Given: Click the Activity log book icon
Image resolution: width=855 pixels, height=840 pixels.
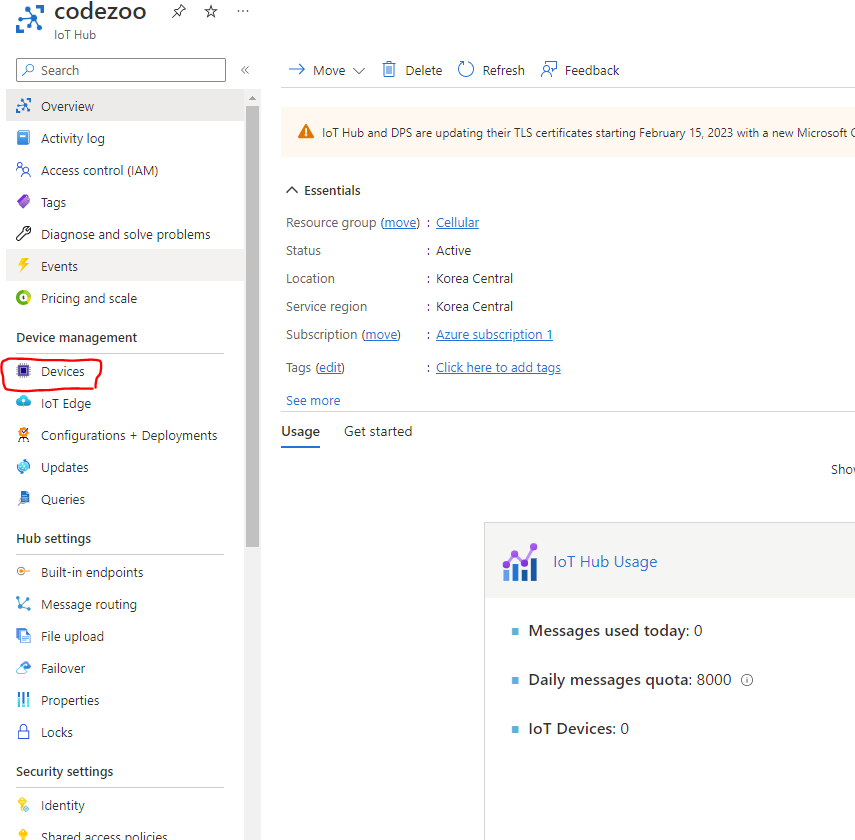Looking at the screenshot, I should tap(23, 137).
